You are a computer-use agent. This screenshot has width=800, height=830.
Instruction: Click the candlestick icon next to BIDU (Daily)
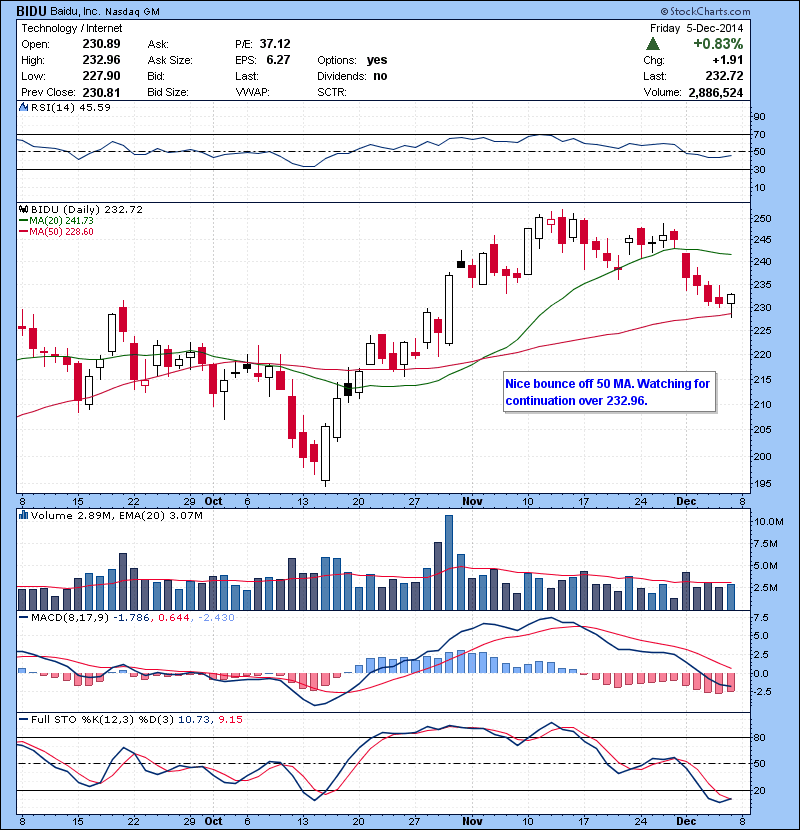click(23, 210)
